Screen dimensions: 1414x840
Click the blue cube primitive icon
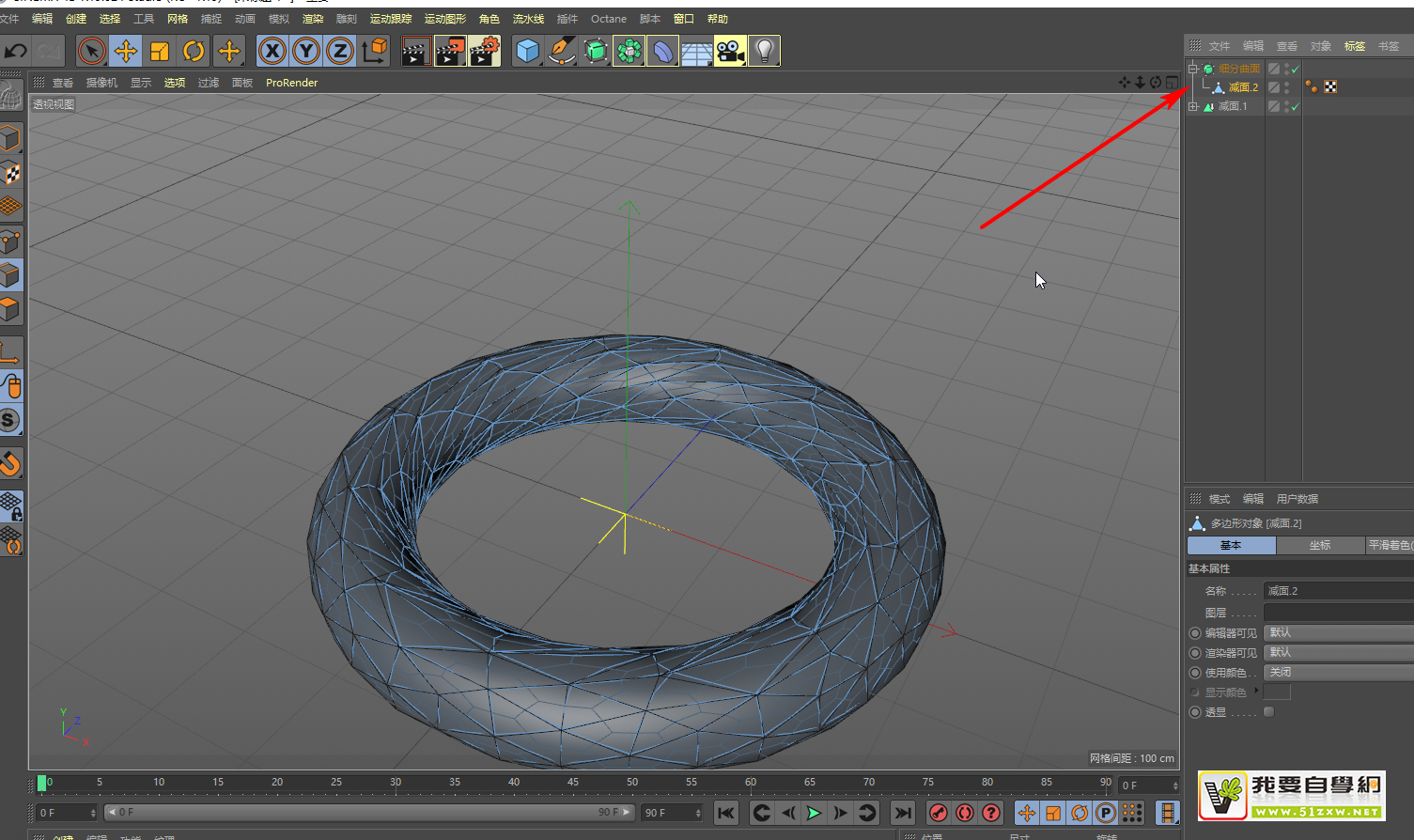point(528,51)
